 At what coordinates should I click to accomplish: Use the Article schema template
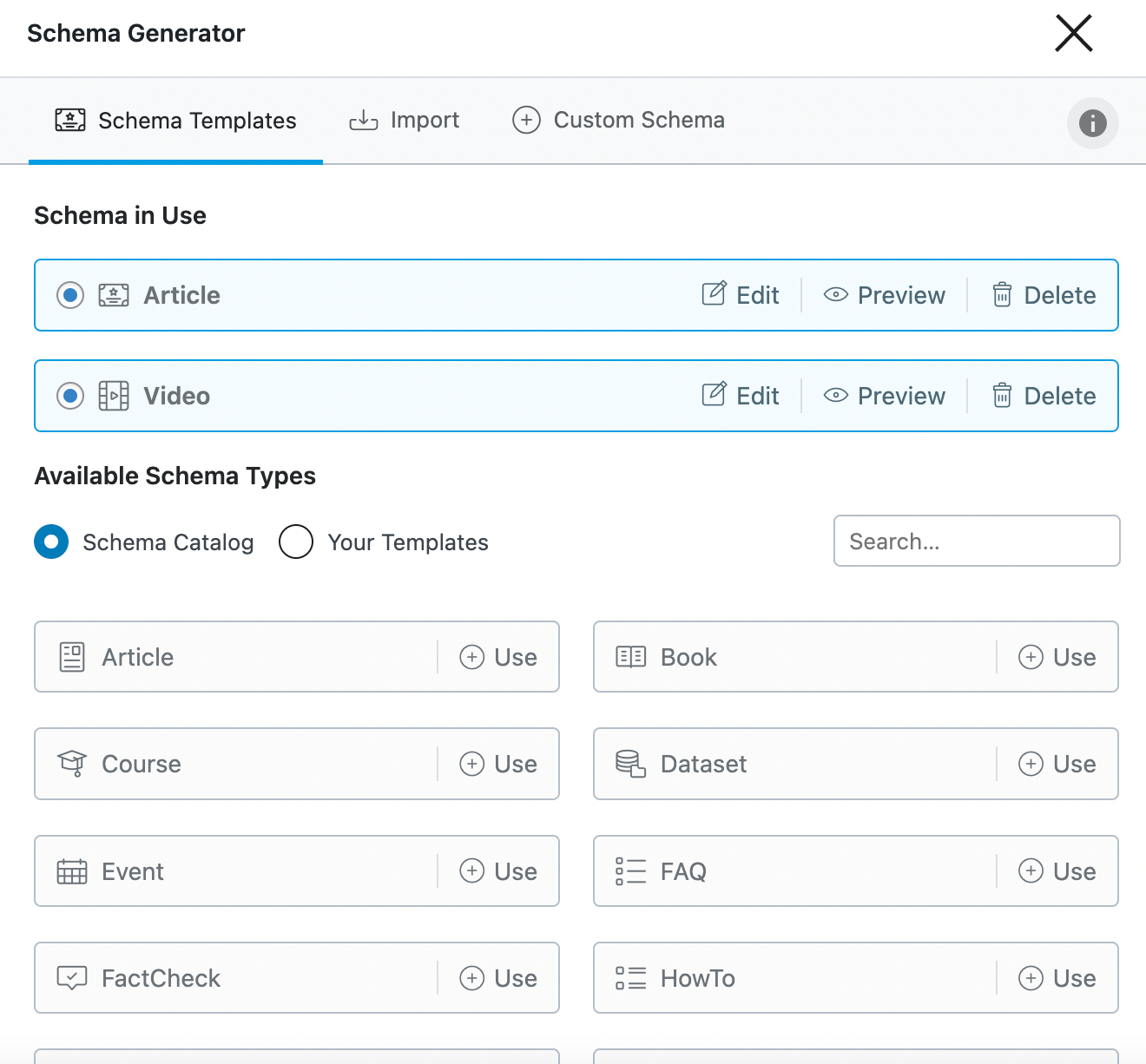click(x=498, y=657)
